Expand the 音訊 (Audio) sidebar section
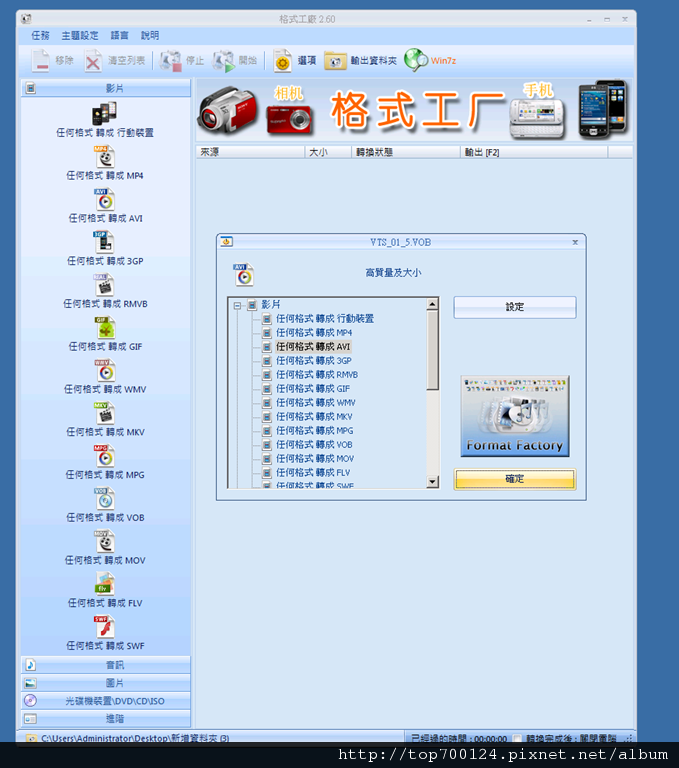Screen dimensions: 679x768 (x=106, y=665)
